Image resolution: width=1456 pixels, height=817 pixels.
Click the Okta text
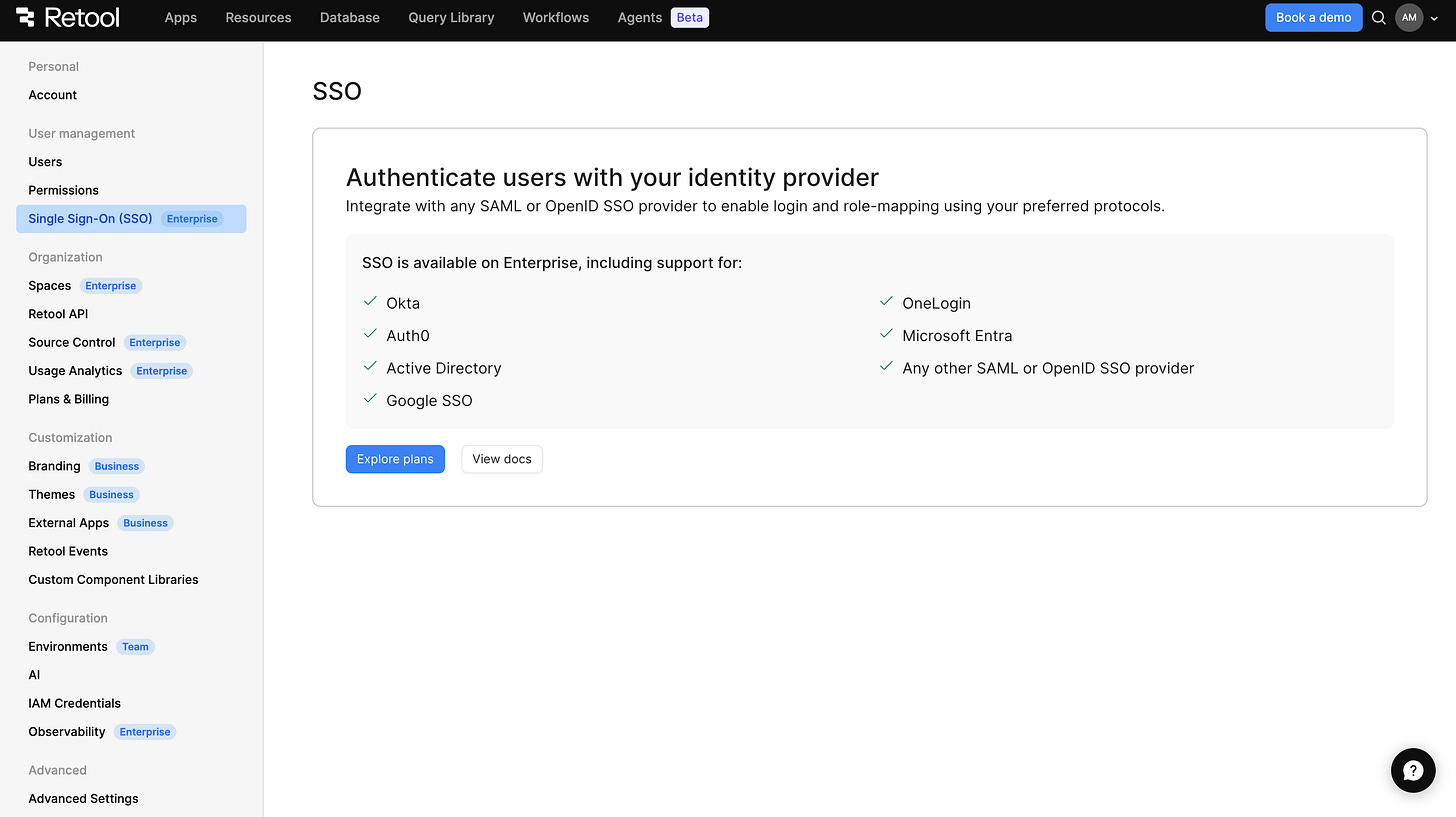click(403, 303)
